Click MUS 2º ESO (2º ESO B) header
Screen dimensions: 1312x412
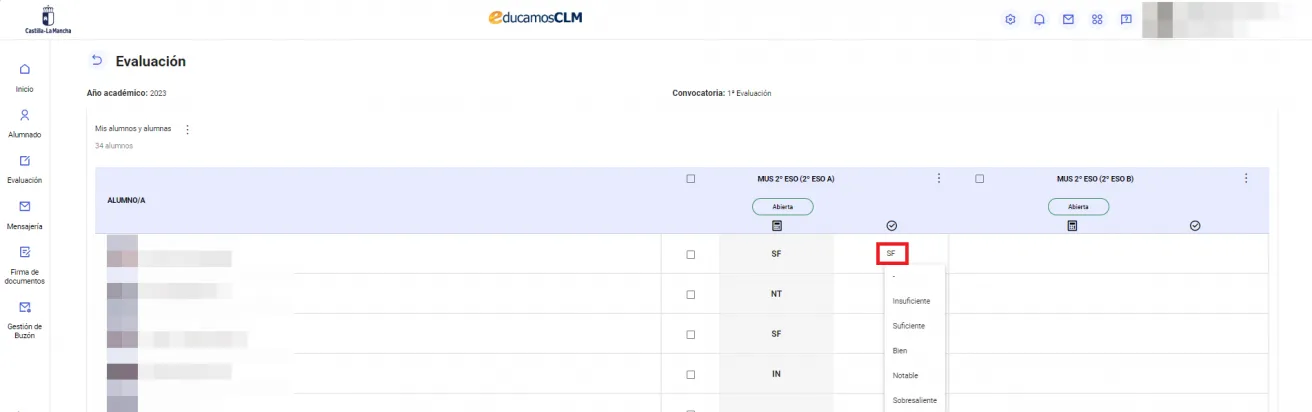tap(1094, 179)
